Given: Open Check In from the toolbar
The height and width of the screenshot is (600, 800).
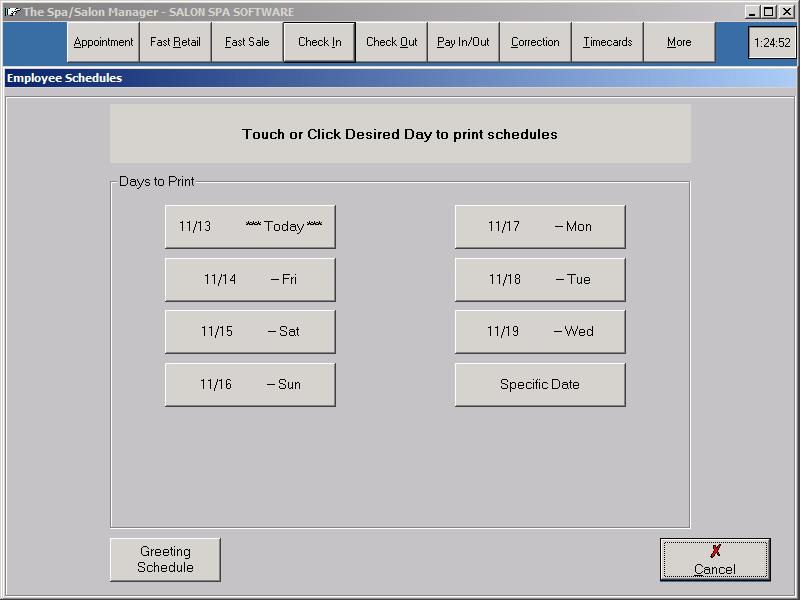Looking at the screenshot, I should [319, 42].
